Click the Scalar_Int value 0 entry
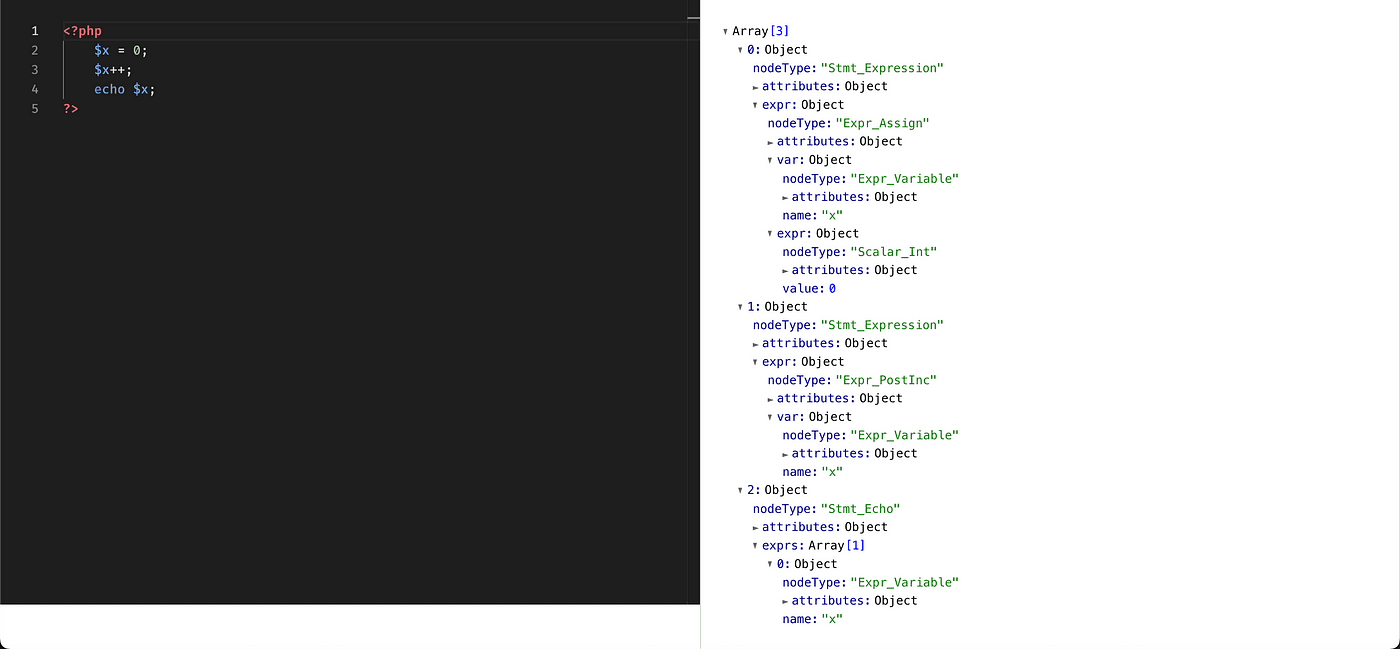This screenshot has width=1400, height=649. [x=809, y=288]
